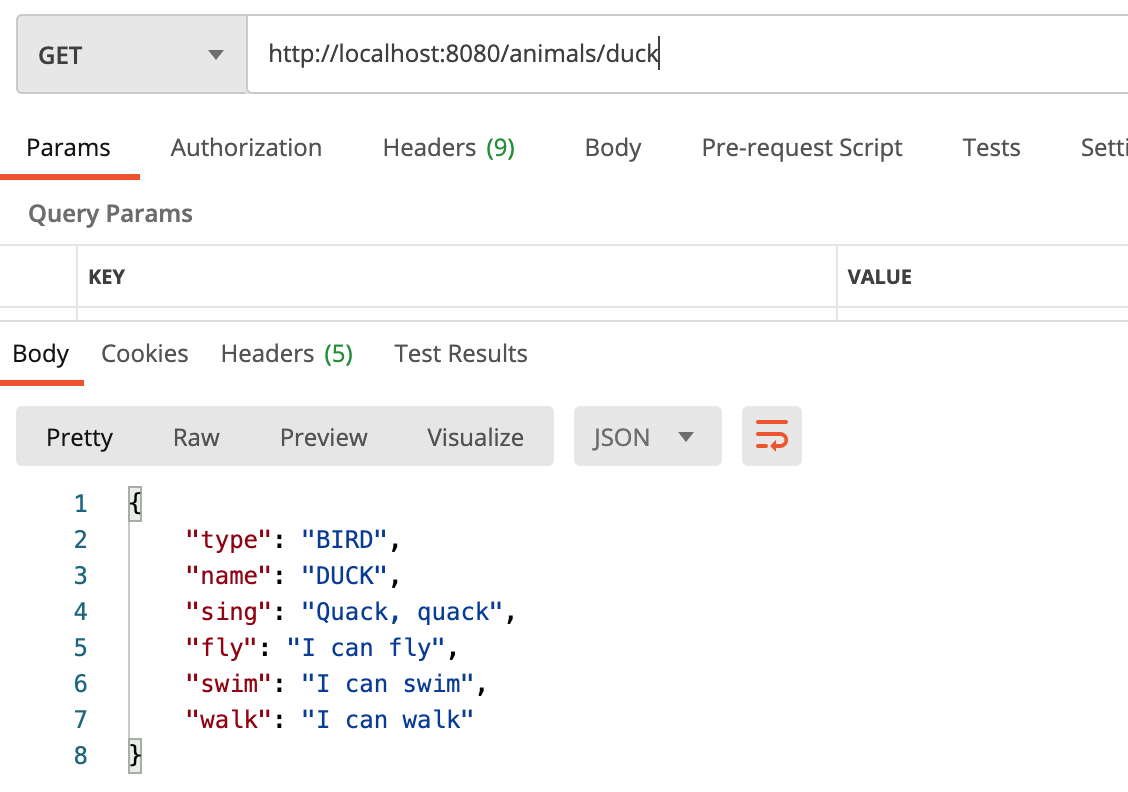Click line number 5 in the gutter
Image resolution: width=1128 pixels, height=792 pixels.
coord(81,647)
